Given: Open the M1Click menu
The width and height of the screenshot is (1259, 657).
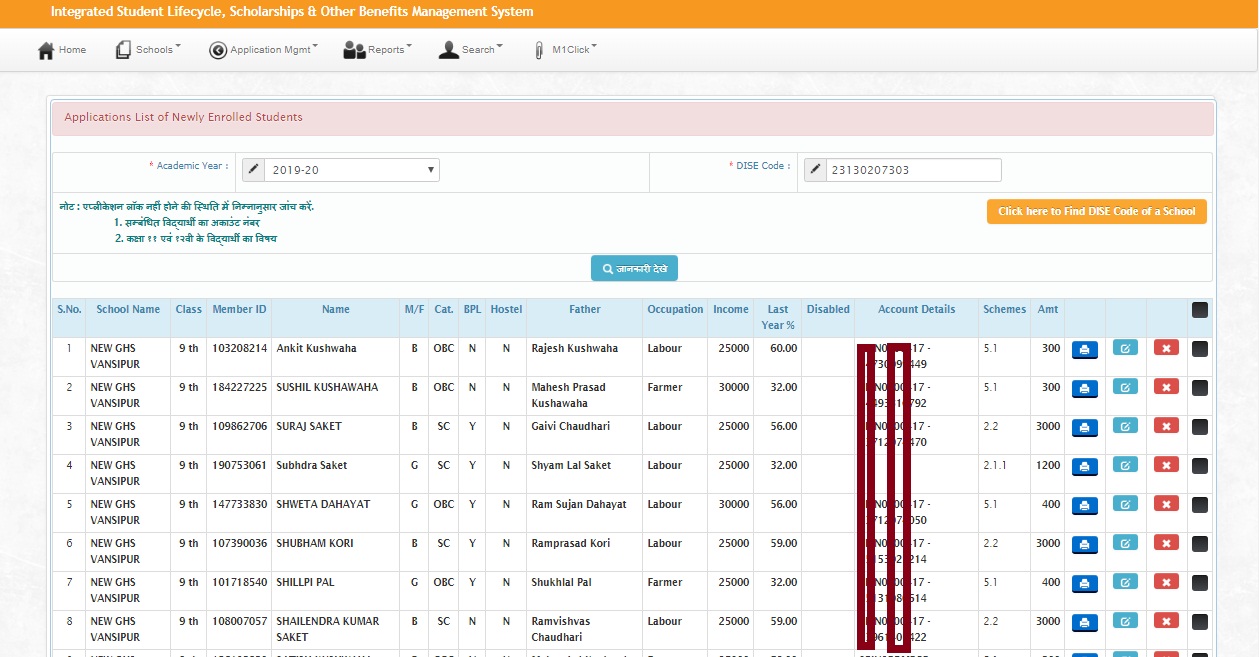Looking at the screenshot, I should 565,50.
